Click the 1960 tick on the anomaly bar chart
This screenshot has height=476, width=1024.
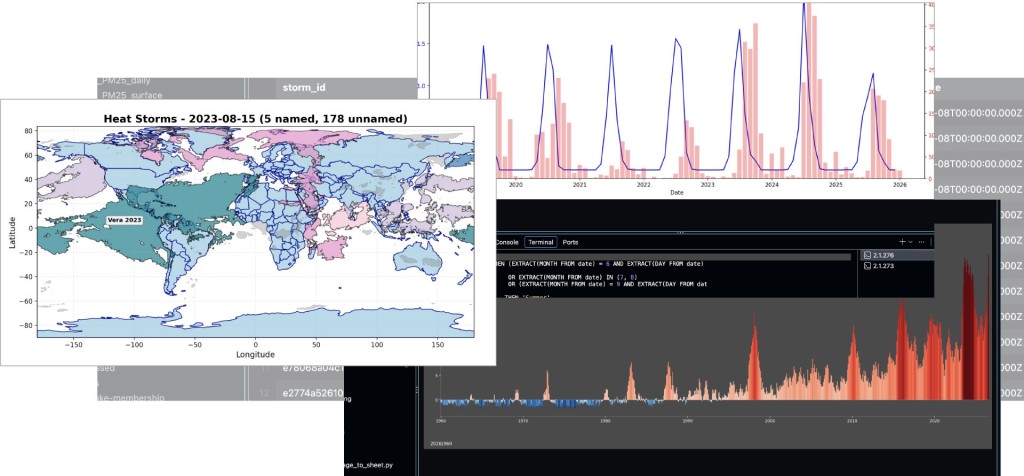click(443, 422)
